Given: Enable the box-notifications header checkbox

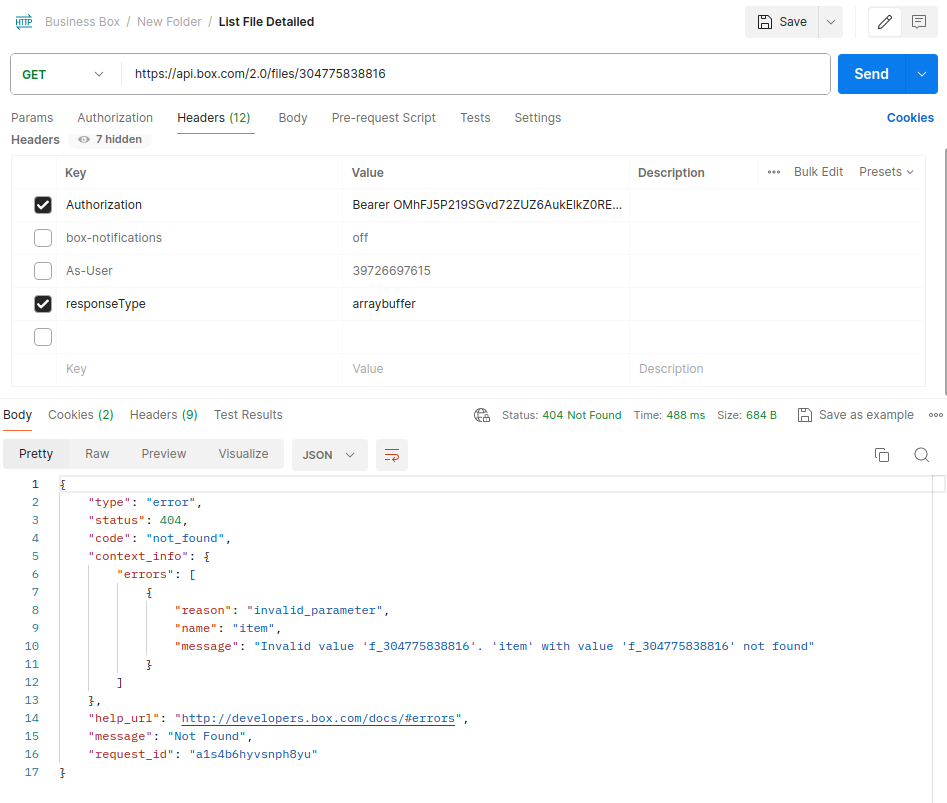Looking at the screenshot, I should [43, 238].
